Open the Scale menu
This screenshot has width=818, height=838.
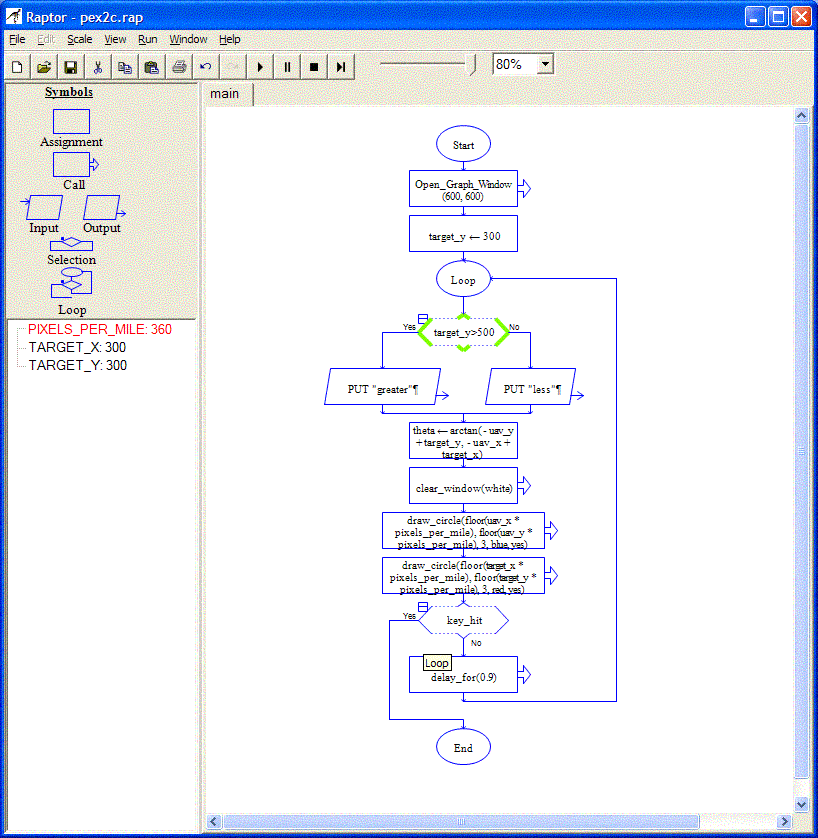[79, 40]
